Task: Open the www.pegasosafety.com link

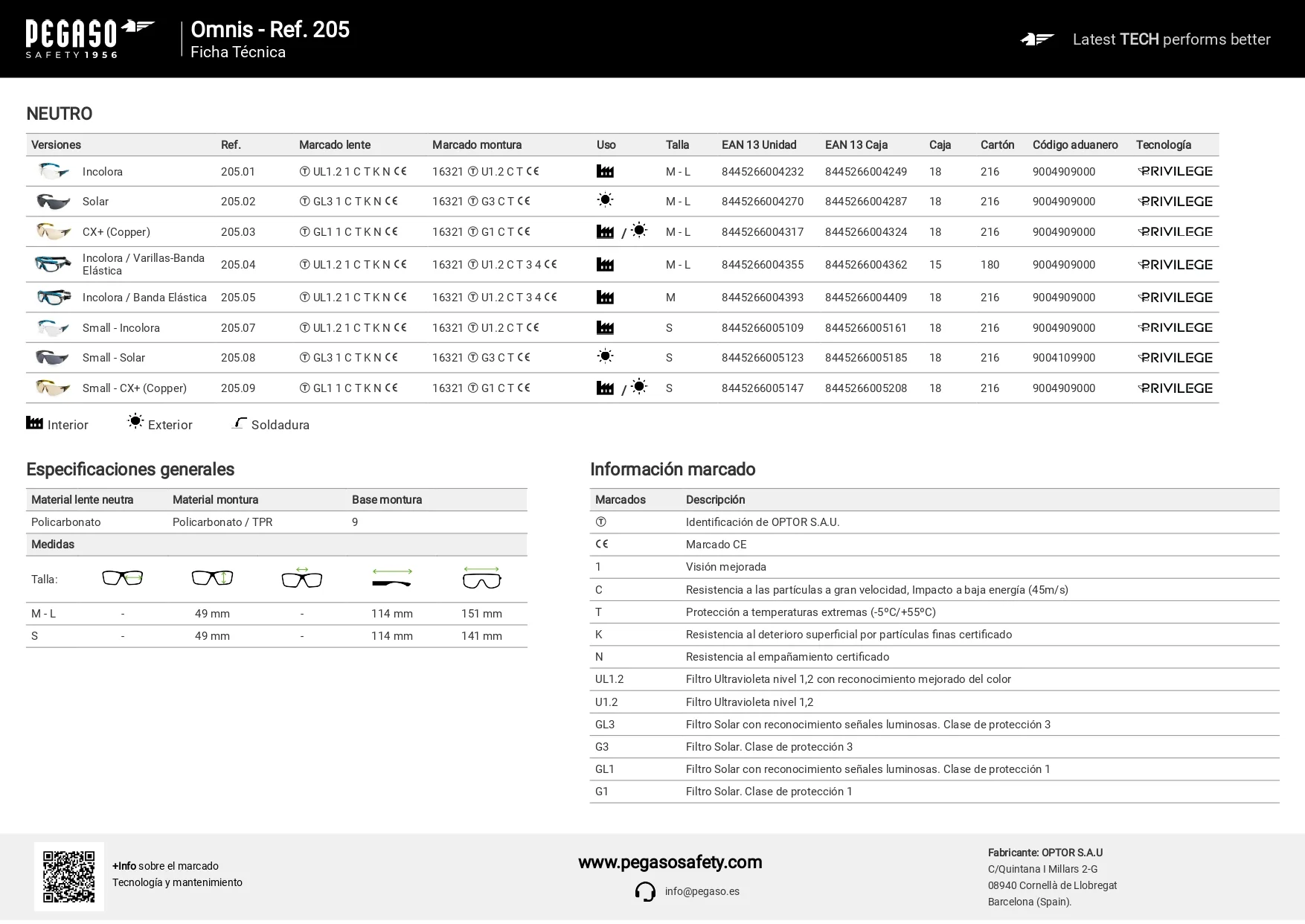Action: pyautogui.click(x=670, y=862)
